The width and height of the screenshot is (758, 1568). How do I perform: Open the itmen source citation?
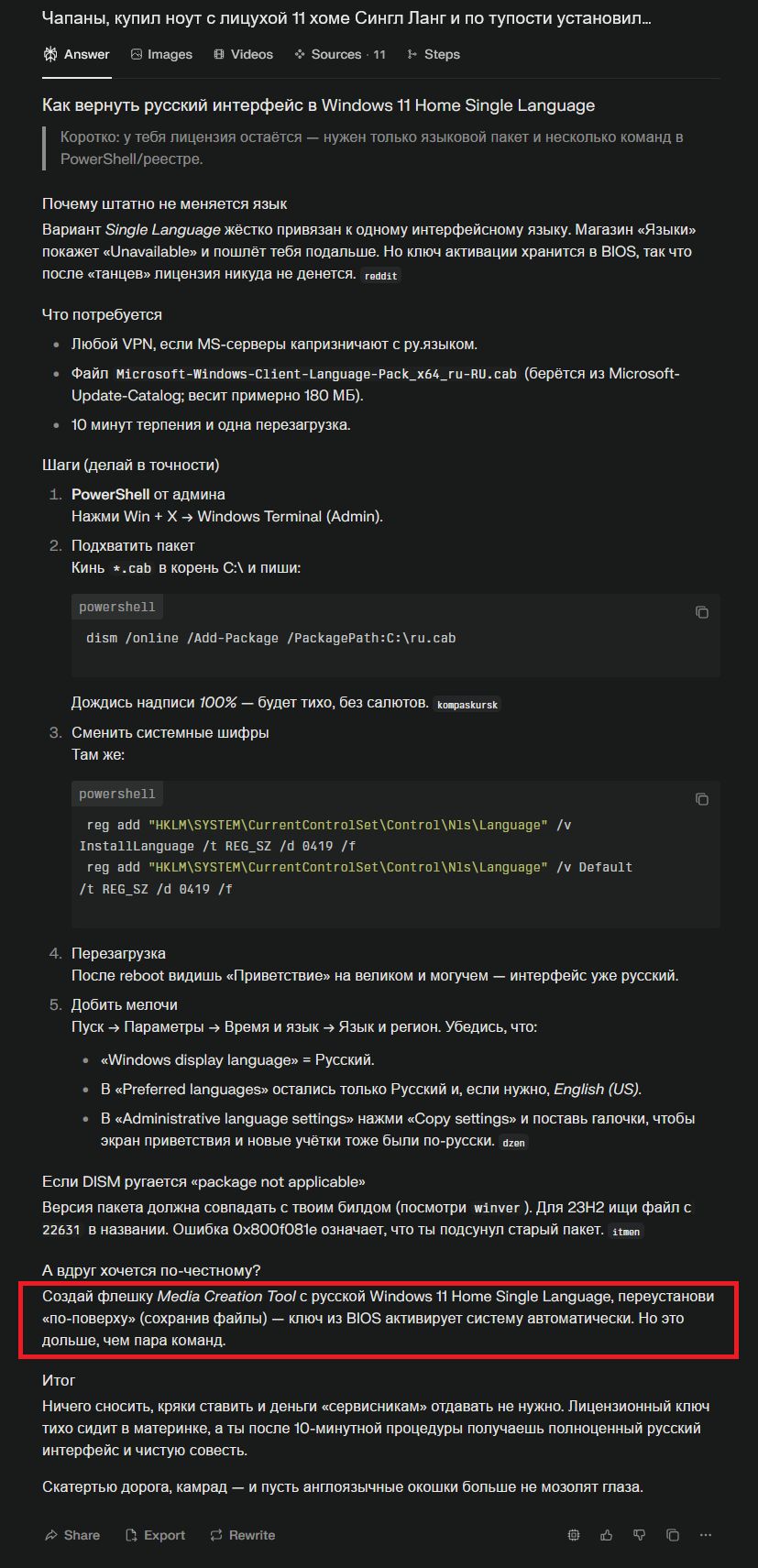[627, 1232]
